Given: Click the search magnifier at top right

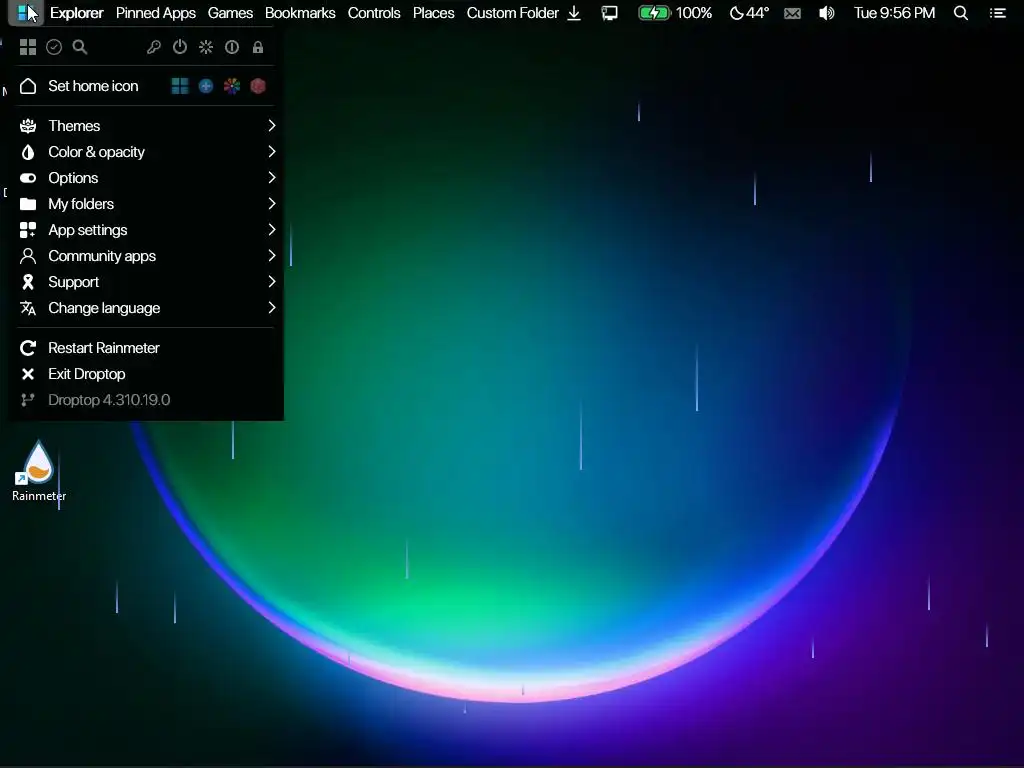Looking at the screenshot, I should 961,13.
